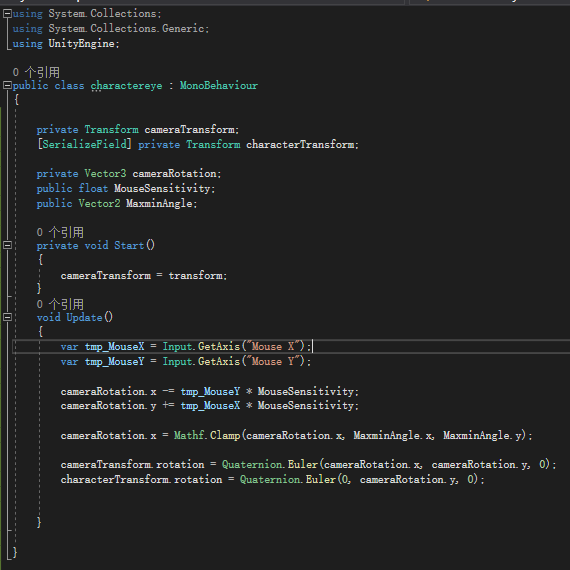This screenshot has width=570, height=570.
Task: Click the Clamp method call
Action: pos(225,435)
